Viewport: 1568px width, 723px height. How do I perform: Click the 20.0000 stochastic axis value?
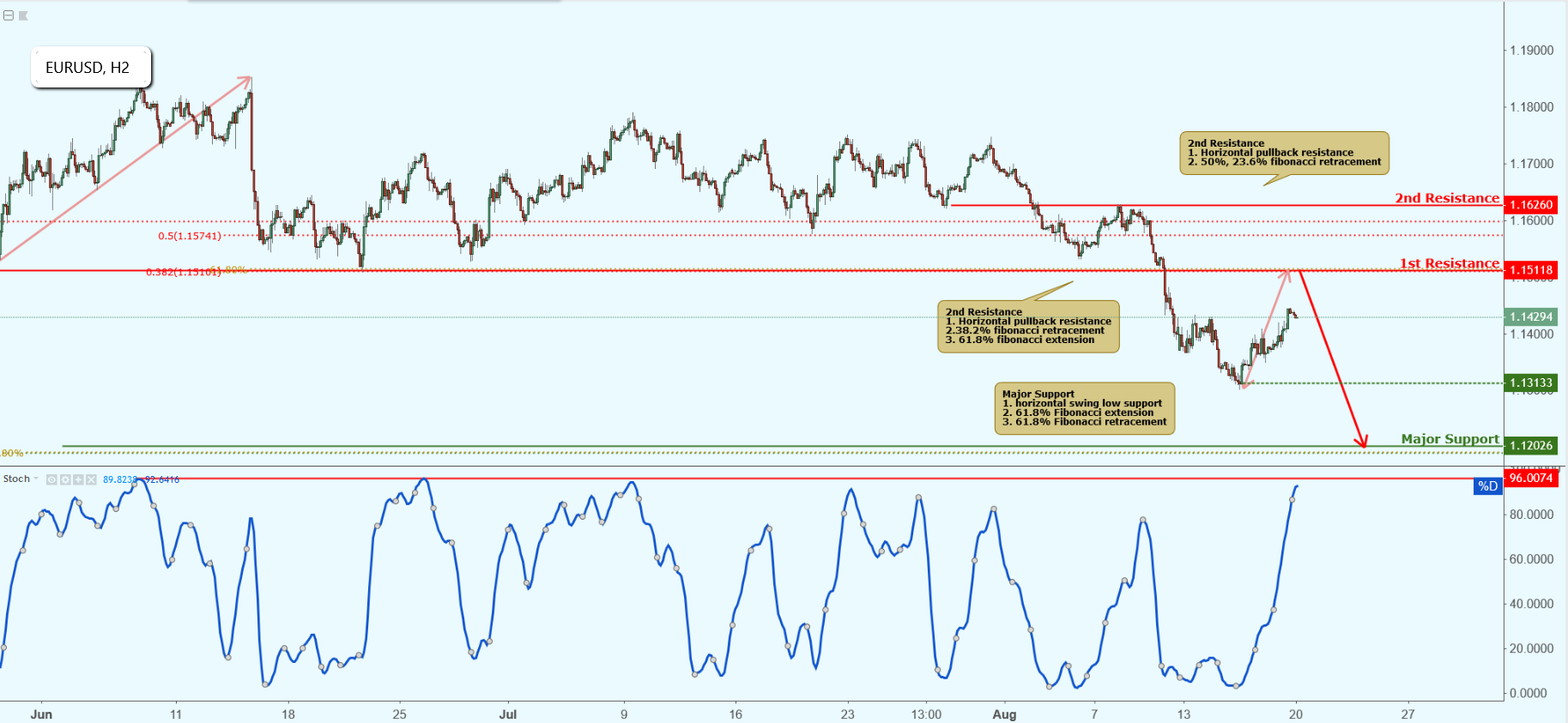[x=1532, y=648]
